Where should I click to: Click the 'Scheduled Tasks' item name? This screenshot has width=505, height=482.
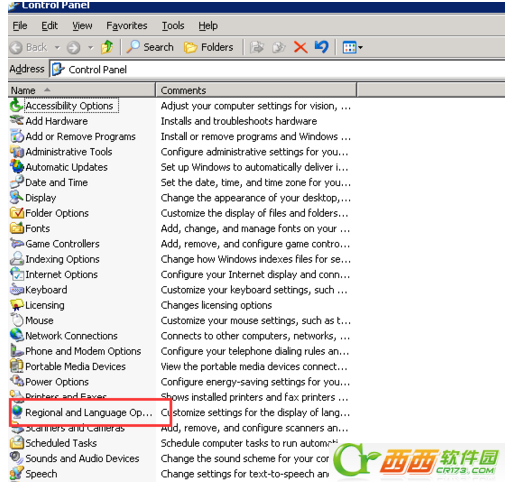coord(61,443)
